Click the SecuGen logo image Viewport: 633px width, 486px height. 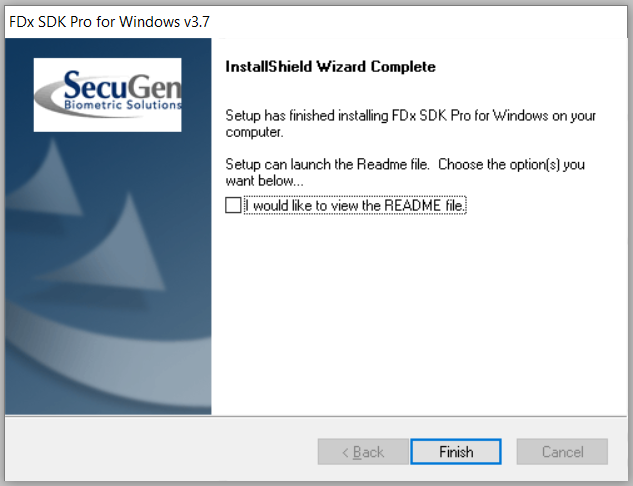[107, 95]
